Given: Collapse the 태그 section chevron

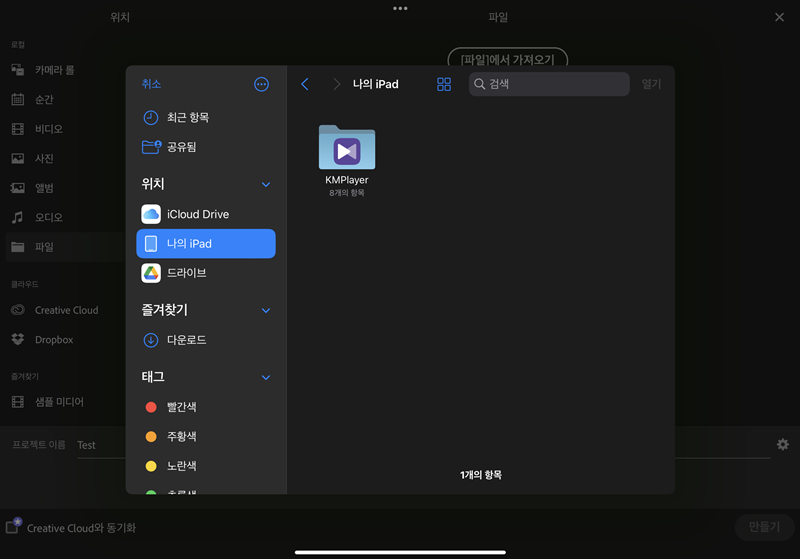Looking at the screenshot, I should point(266,378).
